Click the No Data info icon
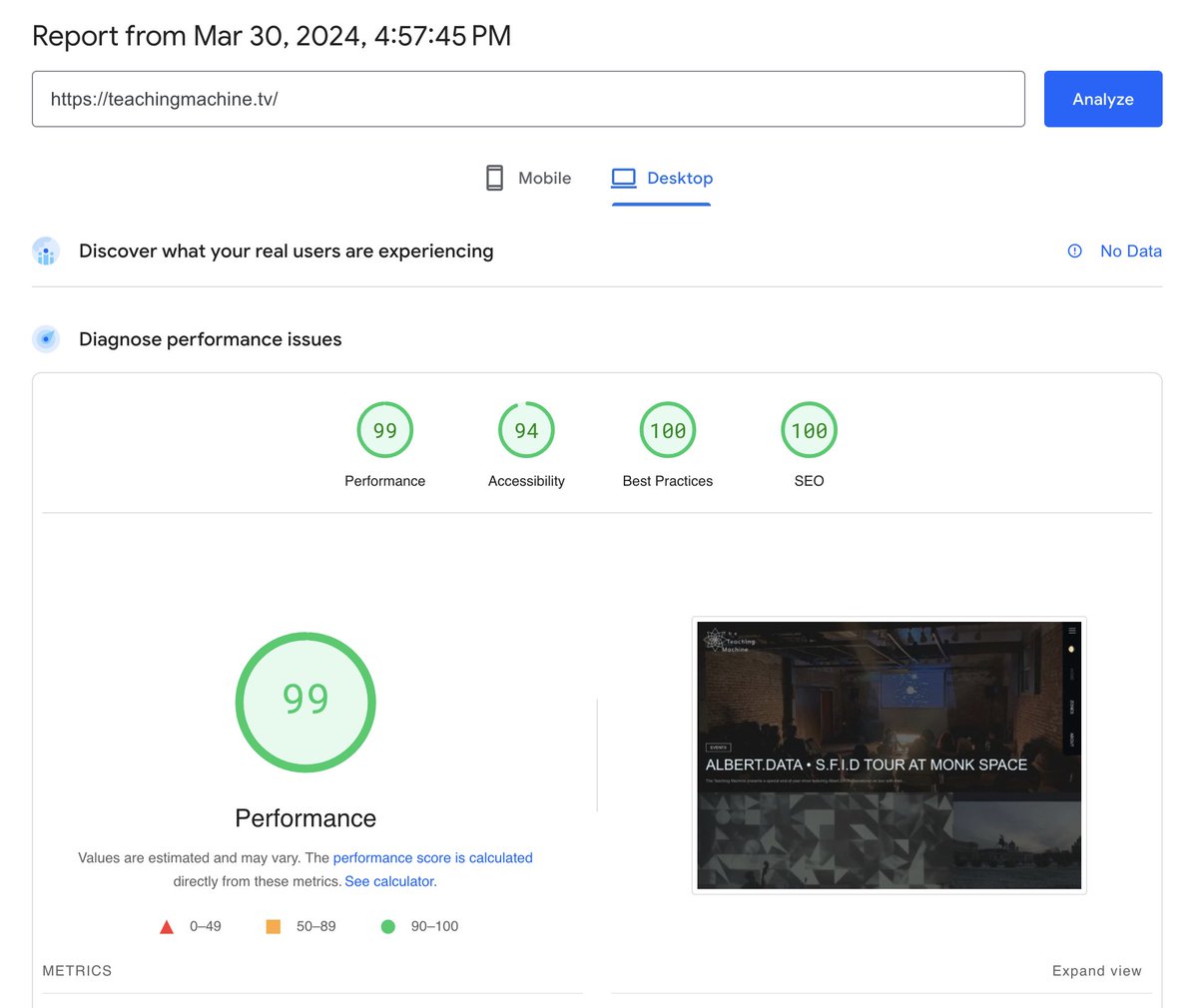 (x=1075, y=252)
